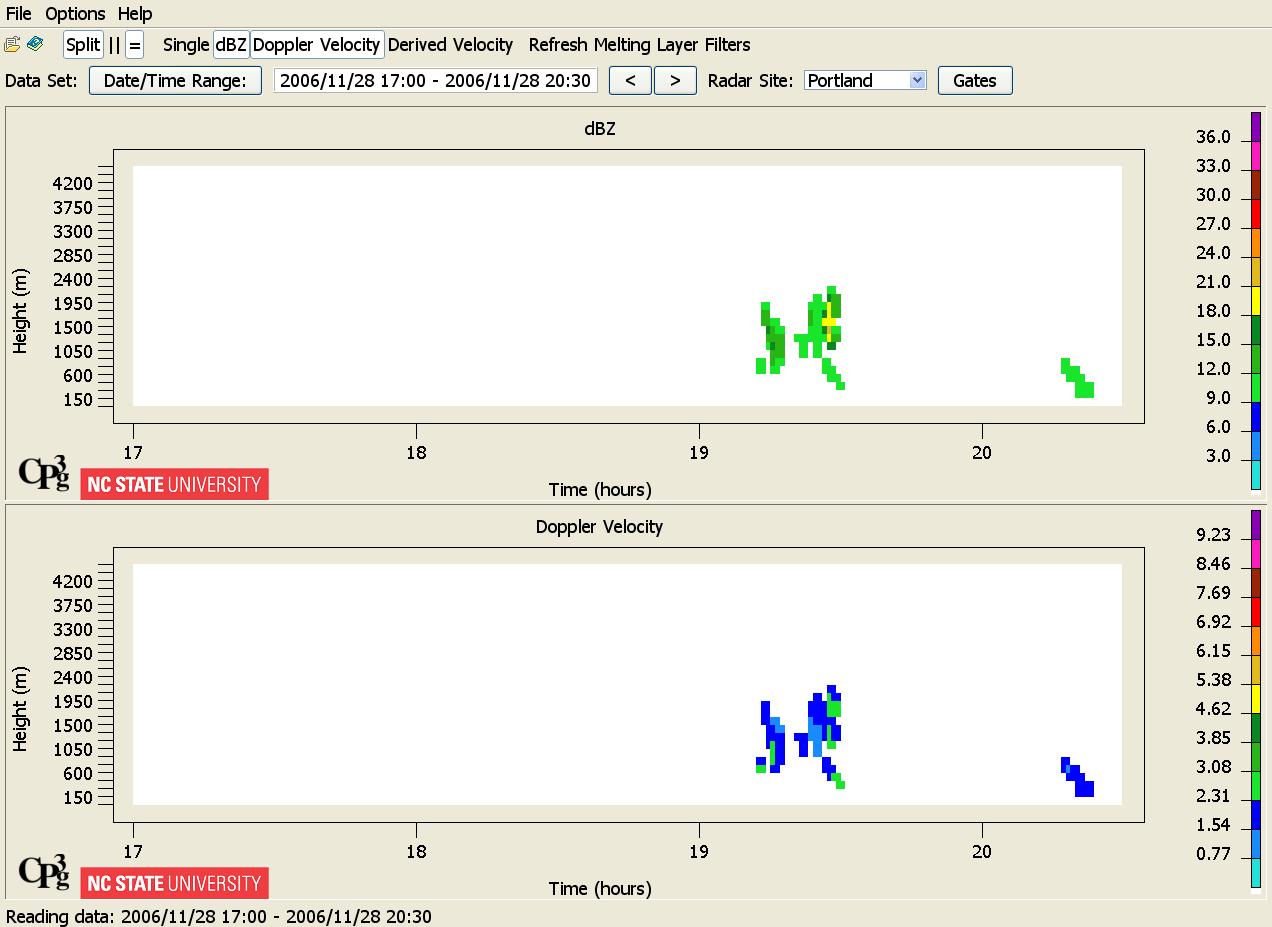Click the Gates button

pyautogui.click(x=975, y=81)
